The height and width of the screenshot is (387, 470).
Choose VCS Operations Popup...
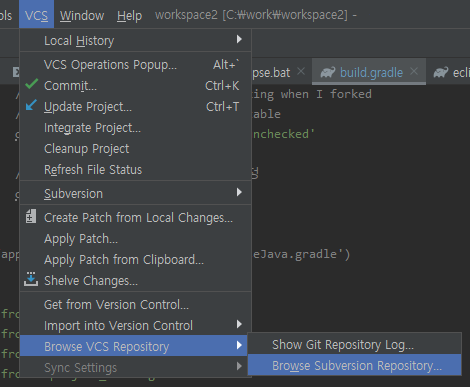pyautogui.click(x=135, y=64)
